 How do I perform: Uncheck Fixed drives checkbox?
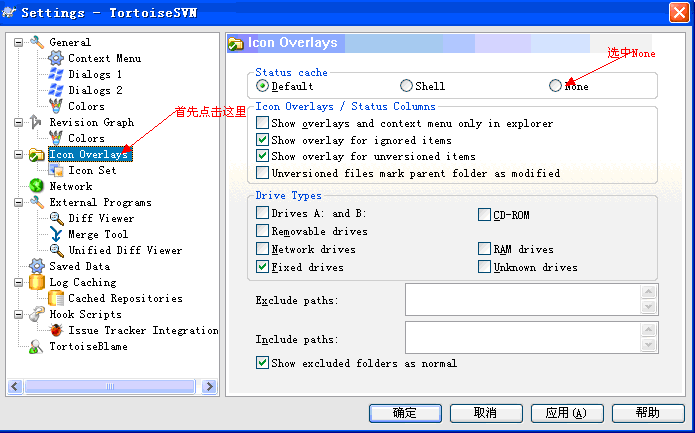point(262,266)
